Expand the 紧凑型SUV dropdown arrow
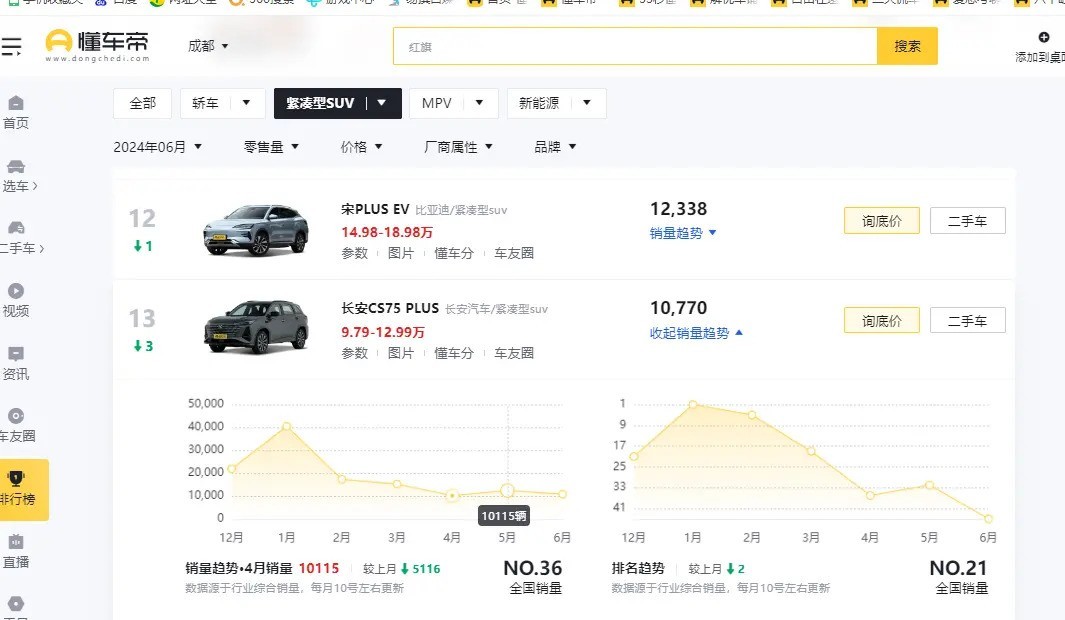 pyautogui.click(x=382, y=103)
